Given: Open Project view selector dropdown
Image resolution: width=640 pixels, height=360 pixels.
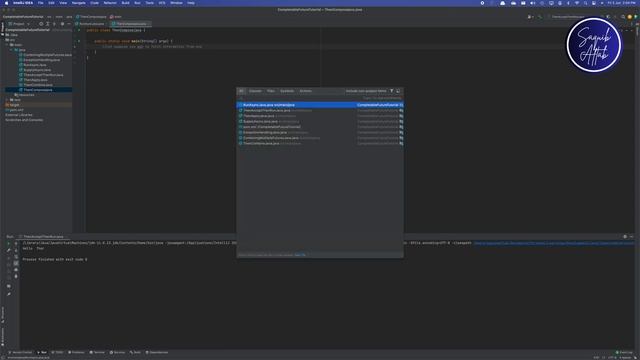Looking at the screenshot, I should pos(19,24).
